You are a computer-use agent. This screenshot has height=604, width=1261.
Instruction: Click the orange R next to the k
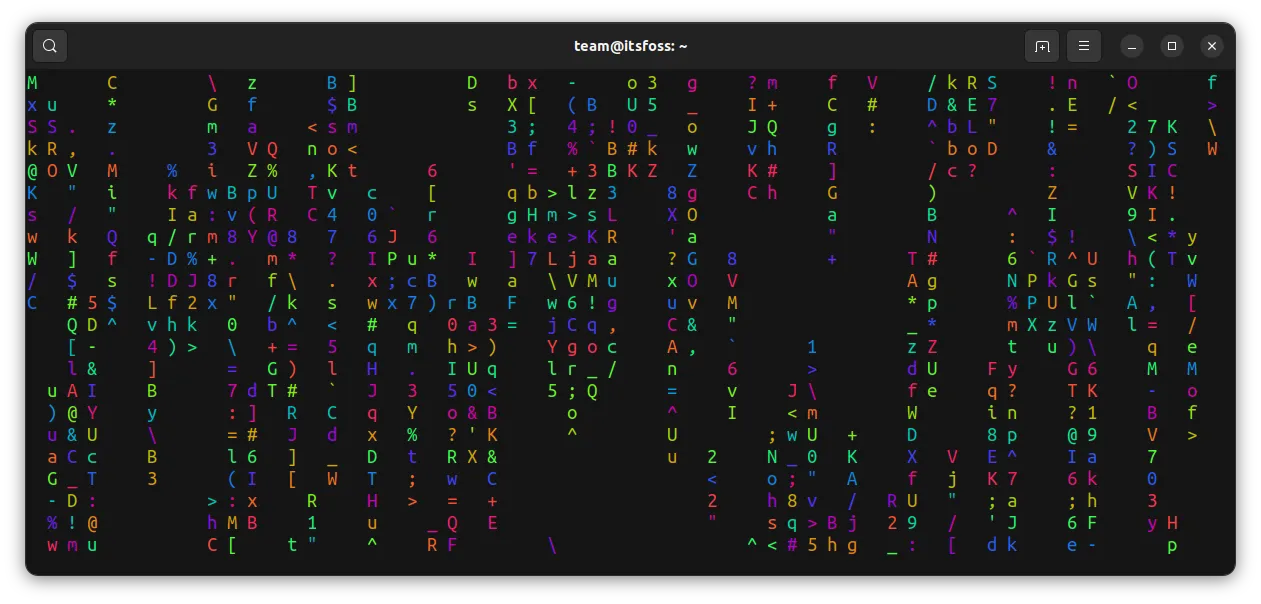point(51,148)
